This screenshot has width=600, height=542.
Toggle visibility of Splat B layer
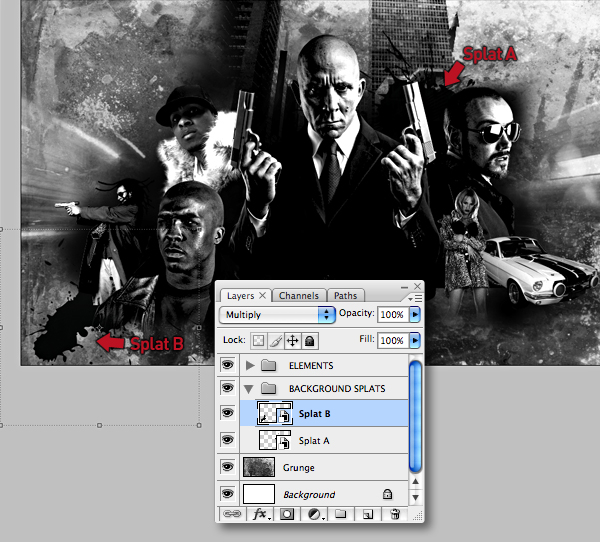228,413
